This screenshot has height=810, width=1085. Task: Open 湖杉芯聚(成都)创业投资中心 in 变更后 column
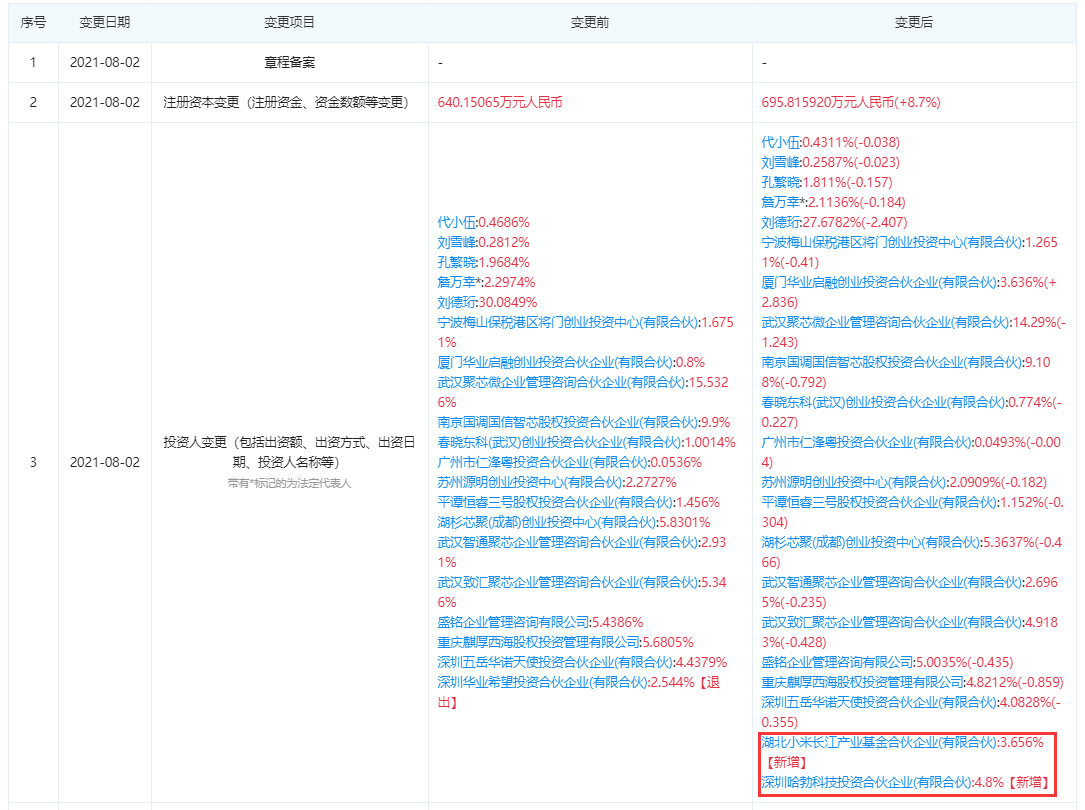(x=867, y=542)
